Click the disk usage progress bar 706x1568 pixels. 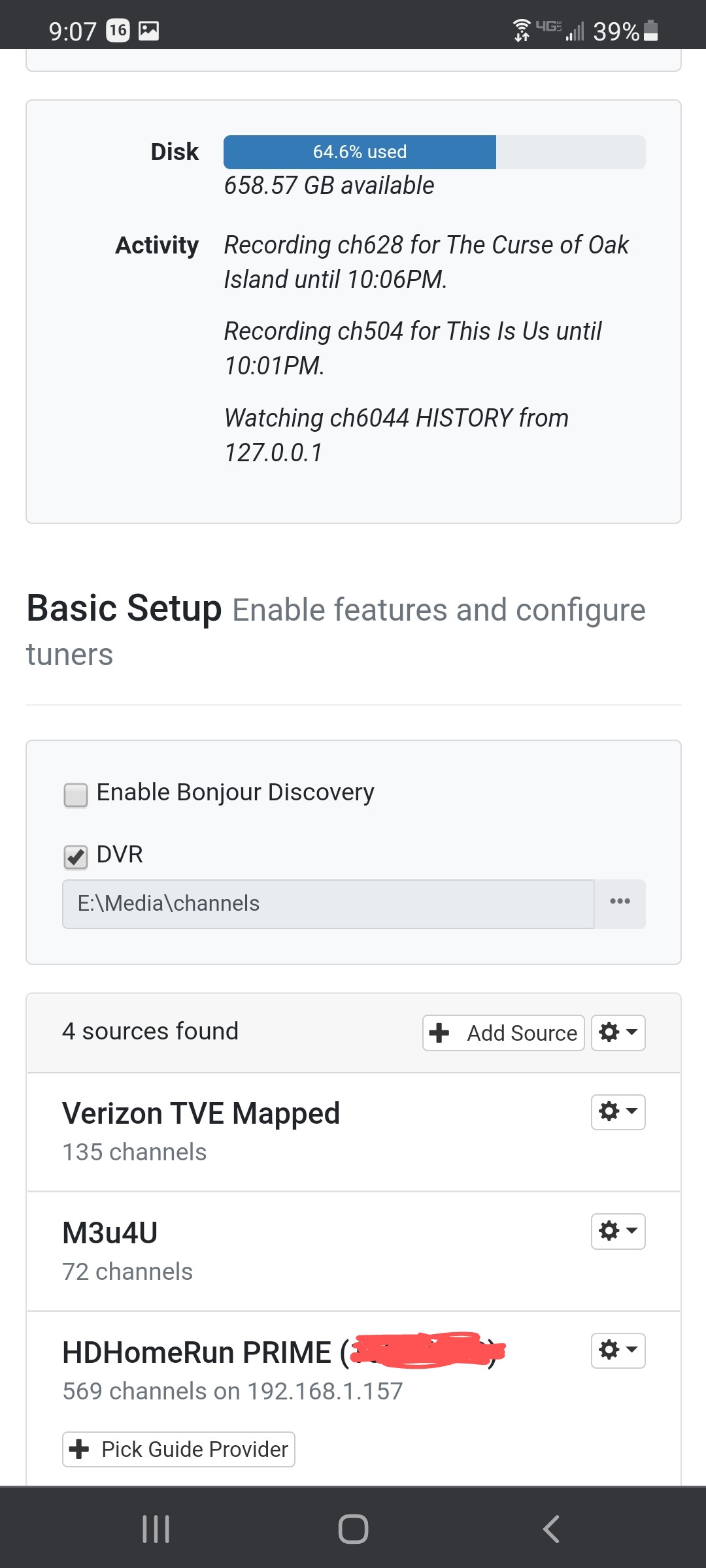click(434, 152)
